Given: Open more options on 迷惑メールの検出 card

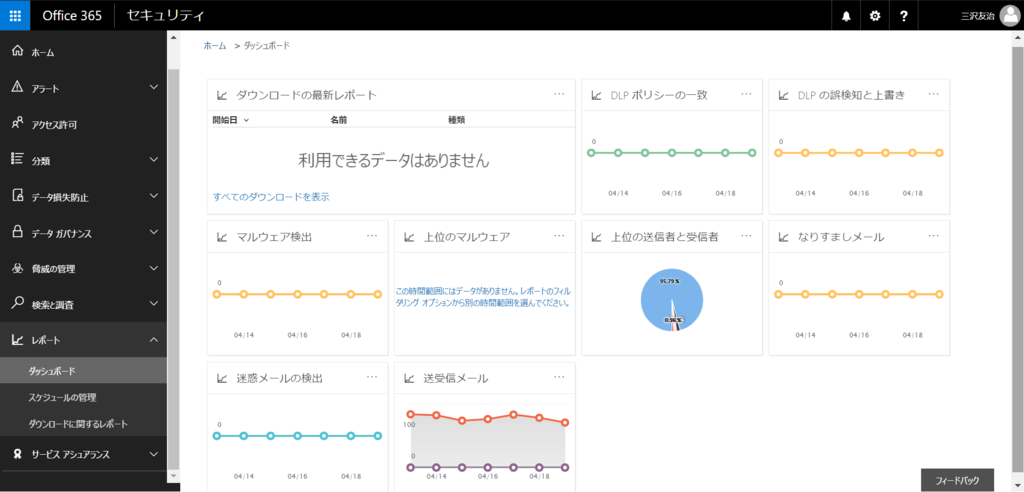Looking at the screenshot, I should click(372, 377).
